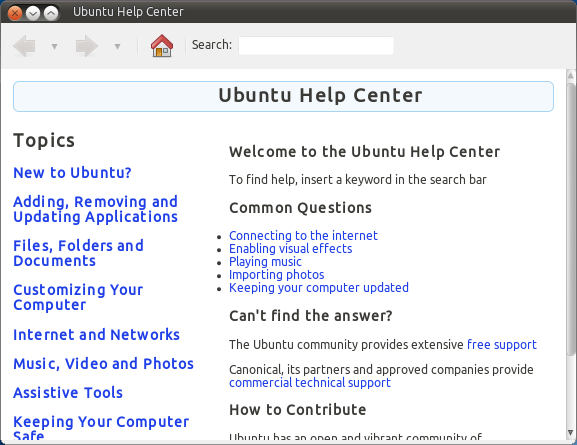Click the vertical scrollbar handle
This screenshot has width=577, height=445.
(x=570, y=219)
